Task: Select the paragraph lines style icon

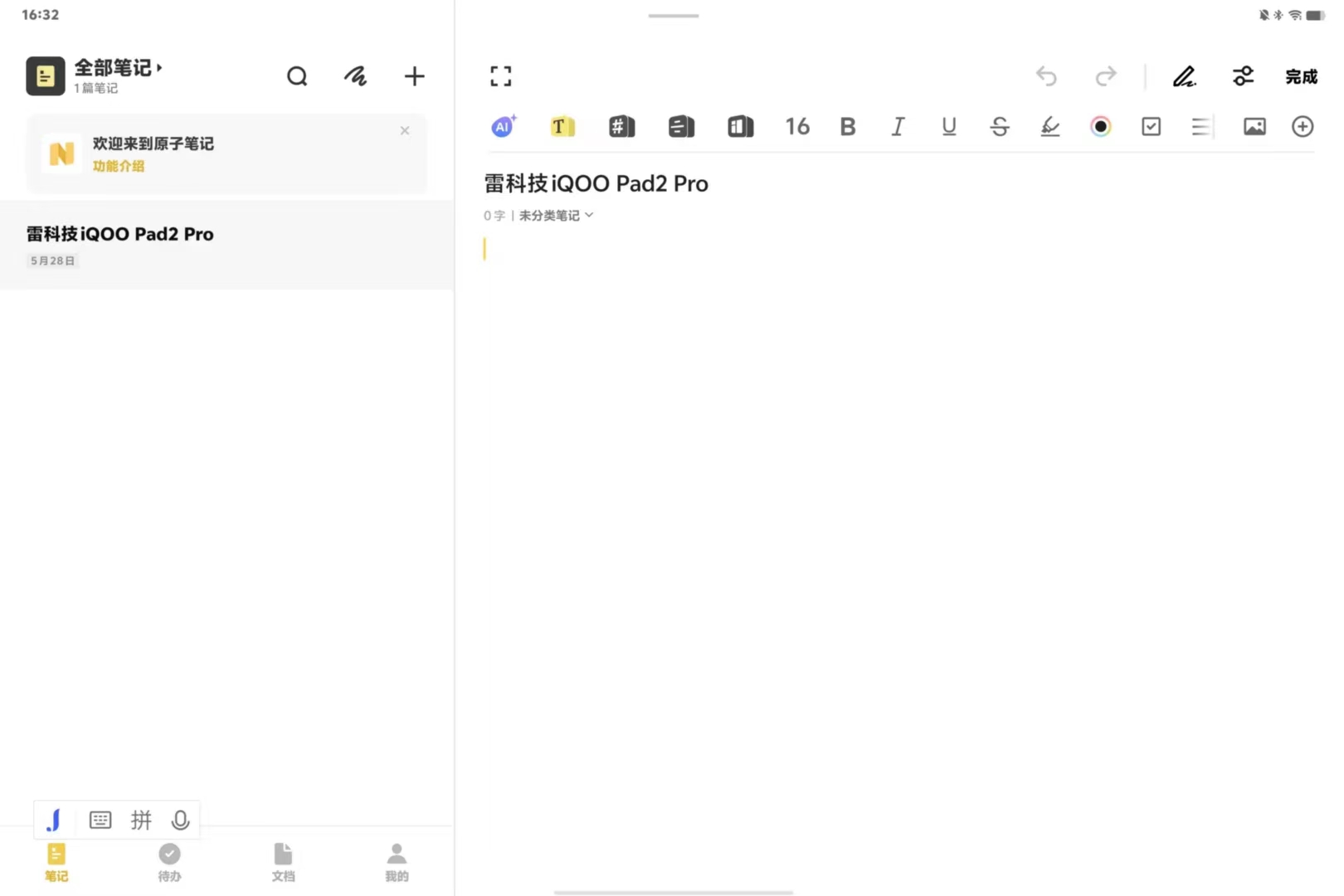Action: pyautogui.click(x=681, y=126)
